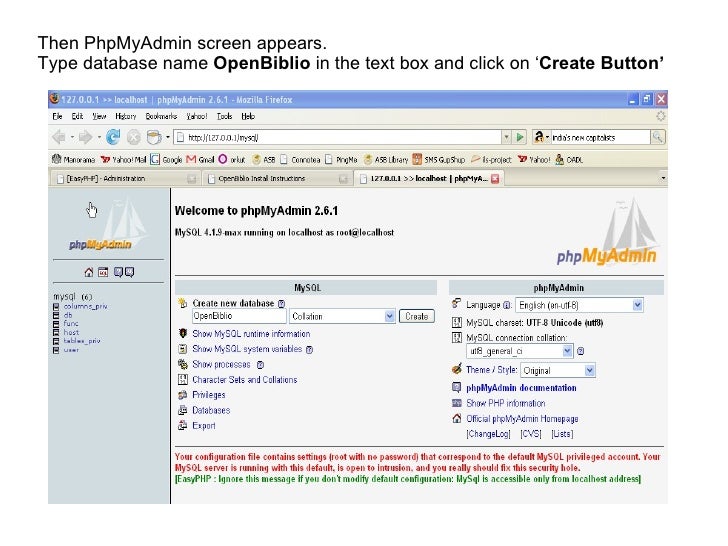Click the search box with India's new capitalists
728x546 pixels.
[x=600, y=137]
